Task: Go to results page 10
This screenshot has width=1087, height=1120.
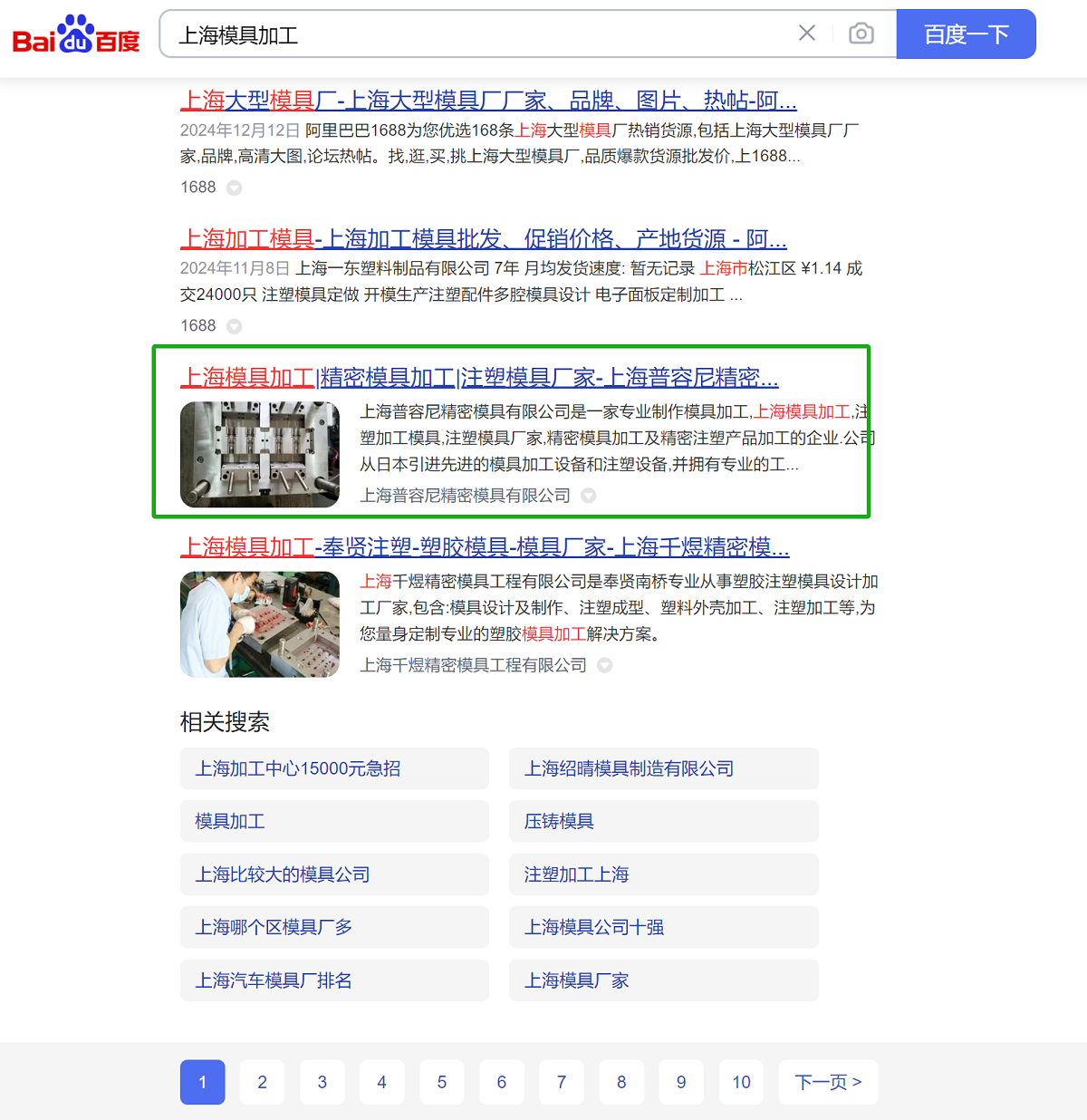Action: click(742, 1082)
